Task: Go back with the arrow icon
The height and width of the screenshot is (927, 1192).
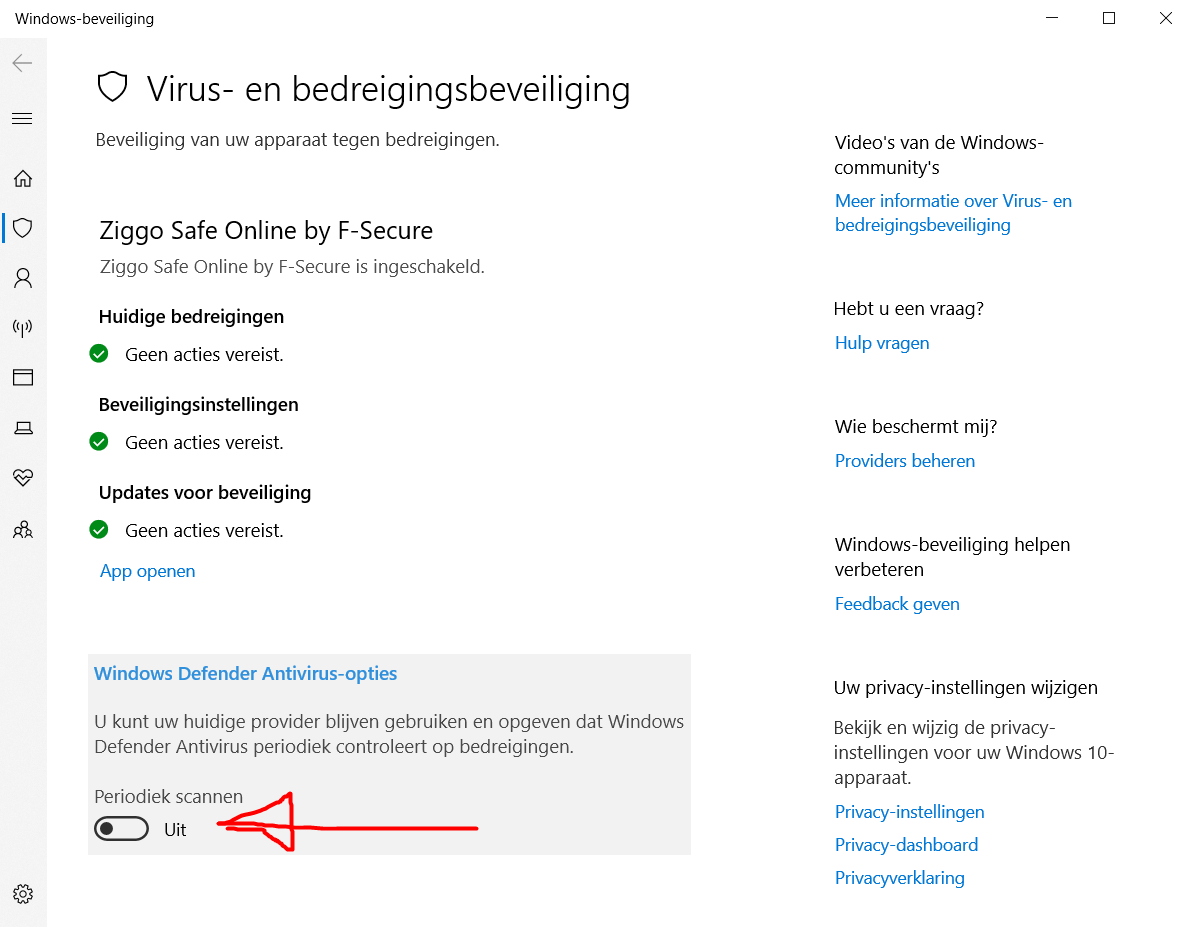Action: (23, 63)
